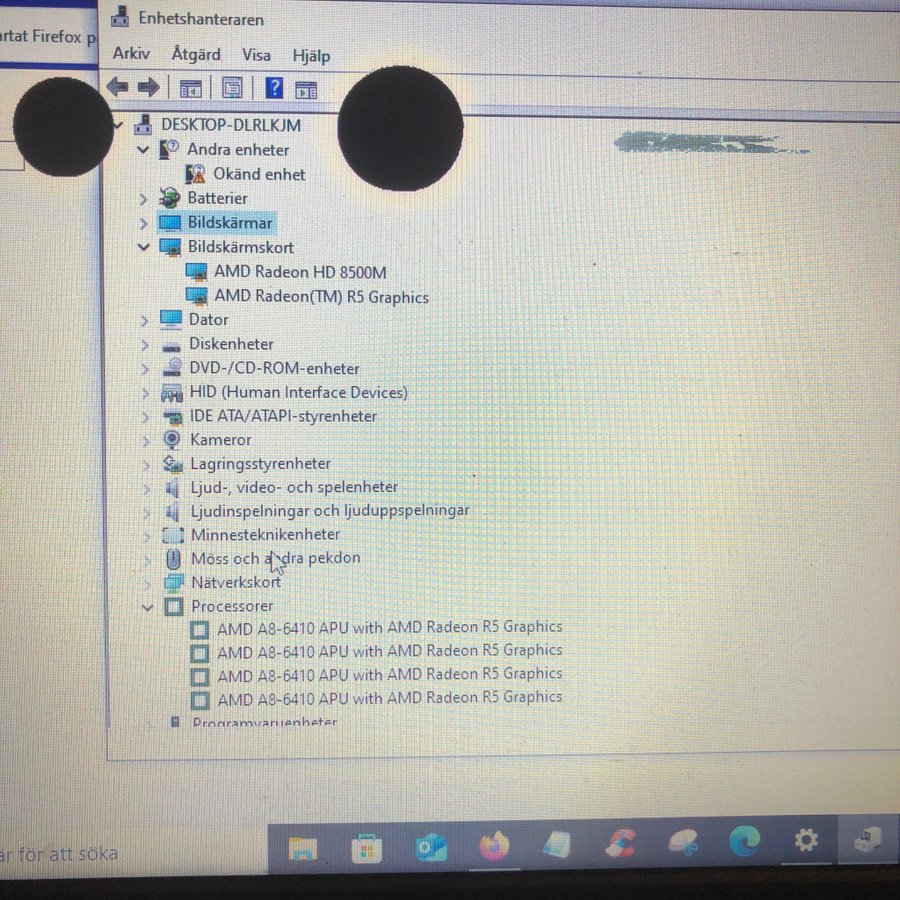Open Microsoft Store from the taskbar
Screen dimensions: 900x900
(367, 848)
